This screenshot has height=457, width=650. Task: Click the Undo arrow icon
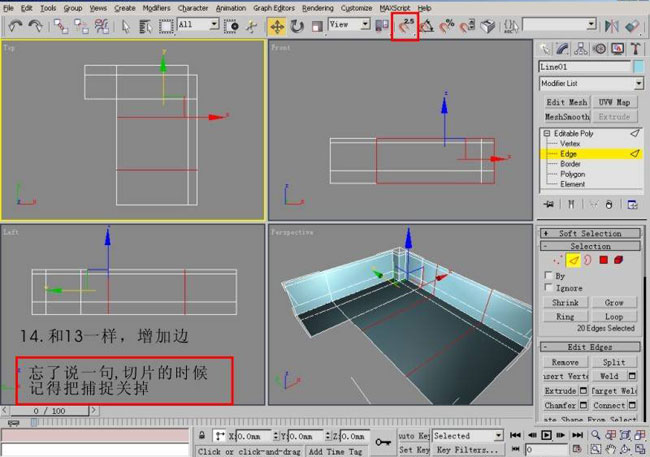point(15,26)
